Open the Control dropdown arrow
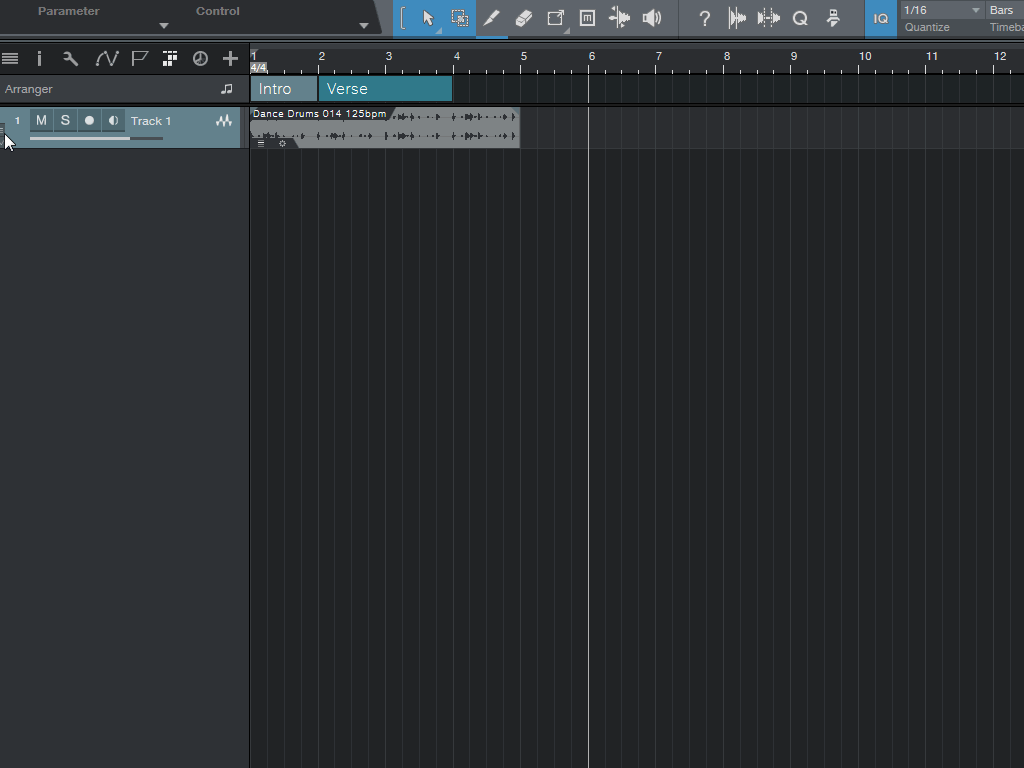 (x=364, y=26)
